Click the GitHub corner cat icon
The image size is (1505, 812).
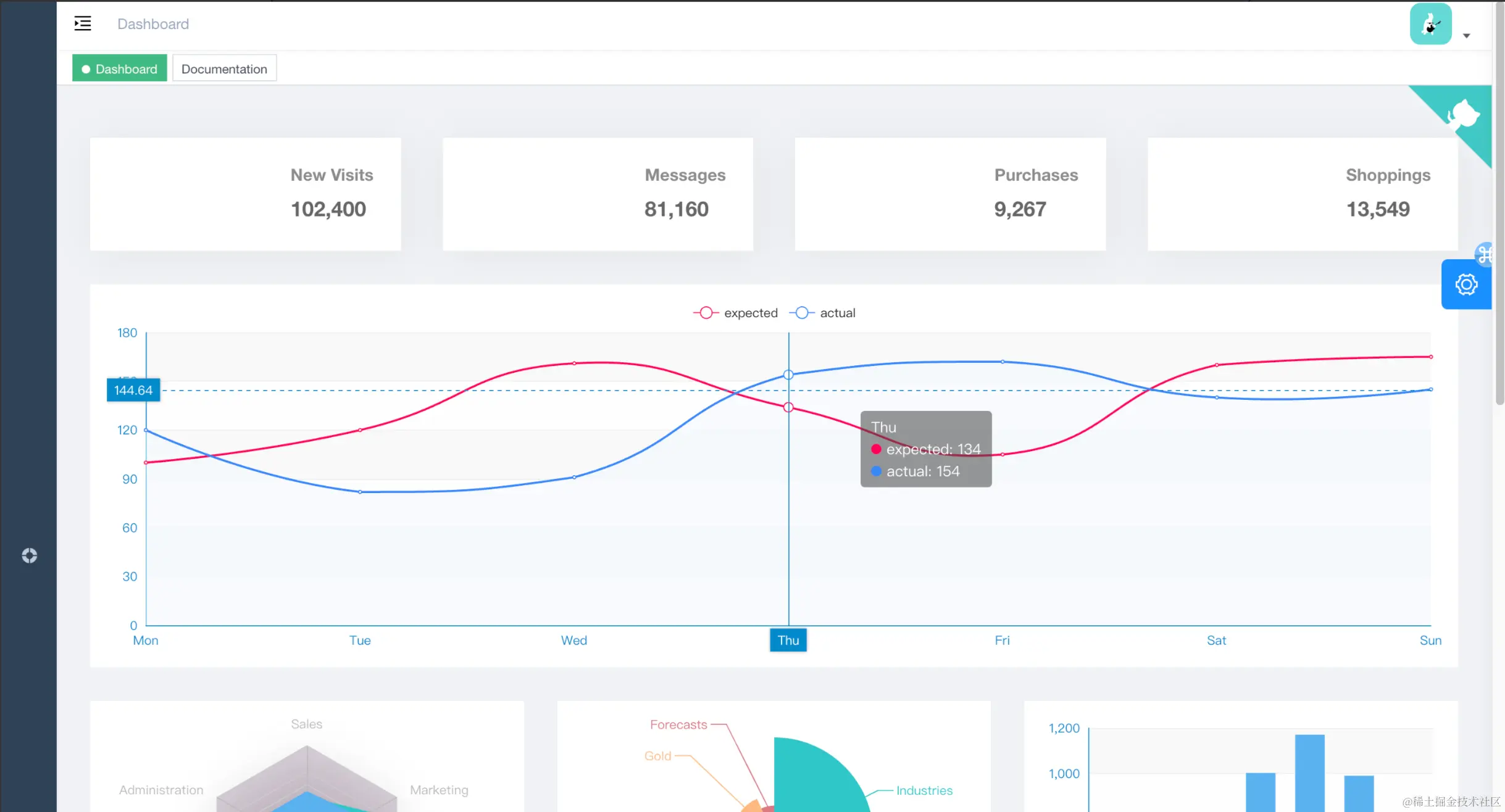coord(1463,115)
